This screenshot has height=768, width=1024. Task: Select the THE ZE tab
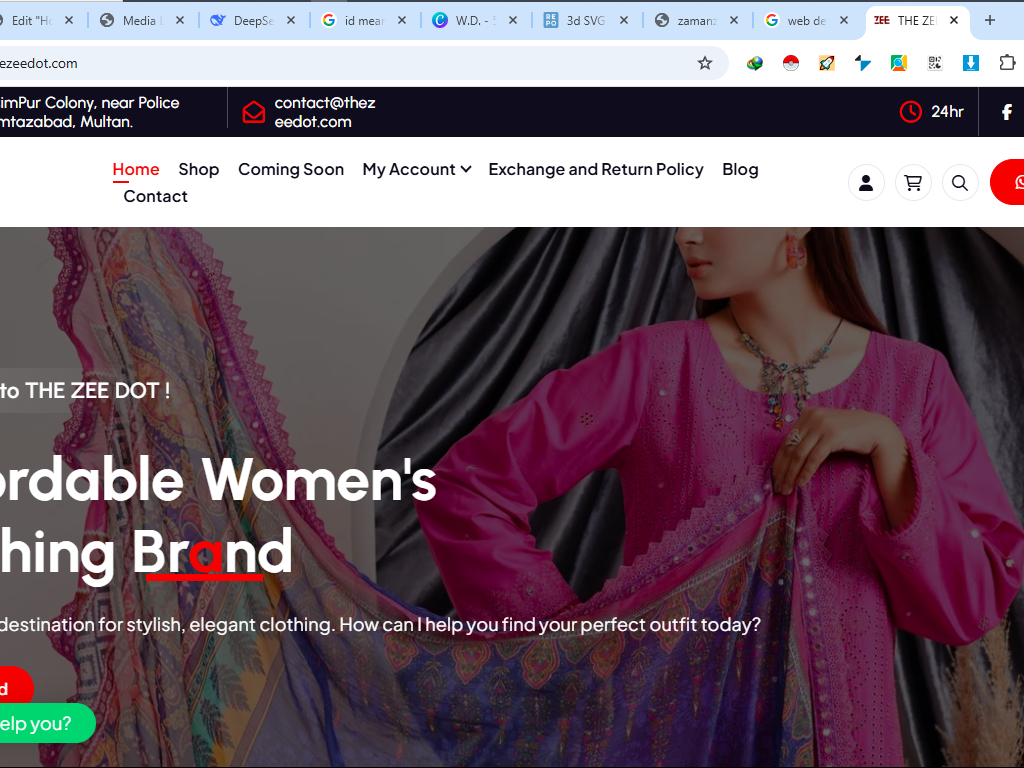[x=916, y=20]
